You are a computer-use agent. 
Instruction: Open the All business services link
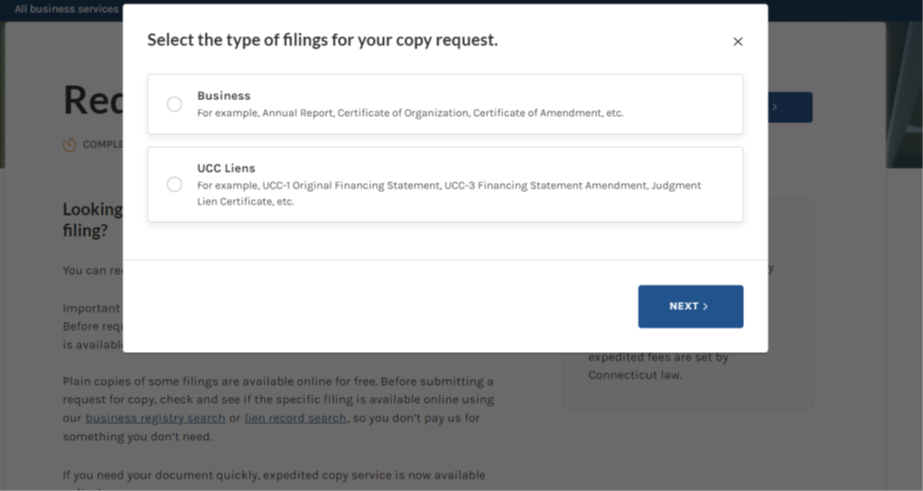point(66,9)
